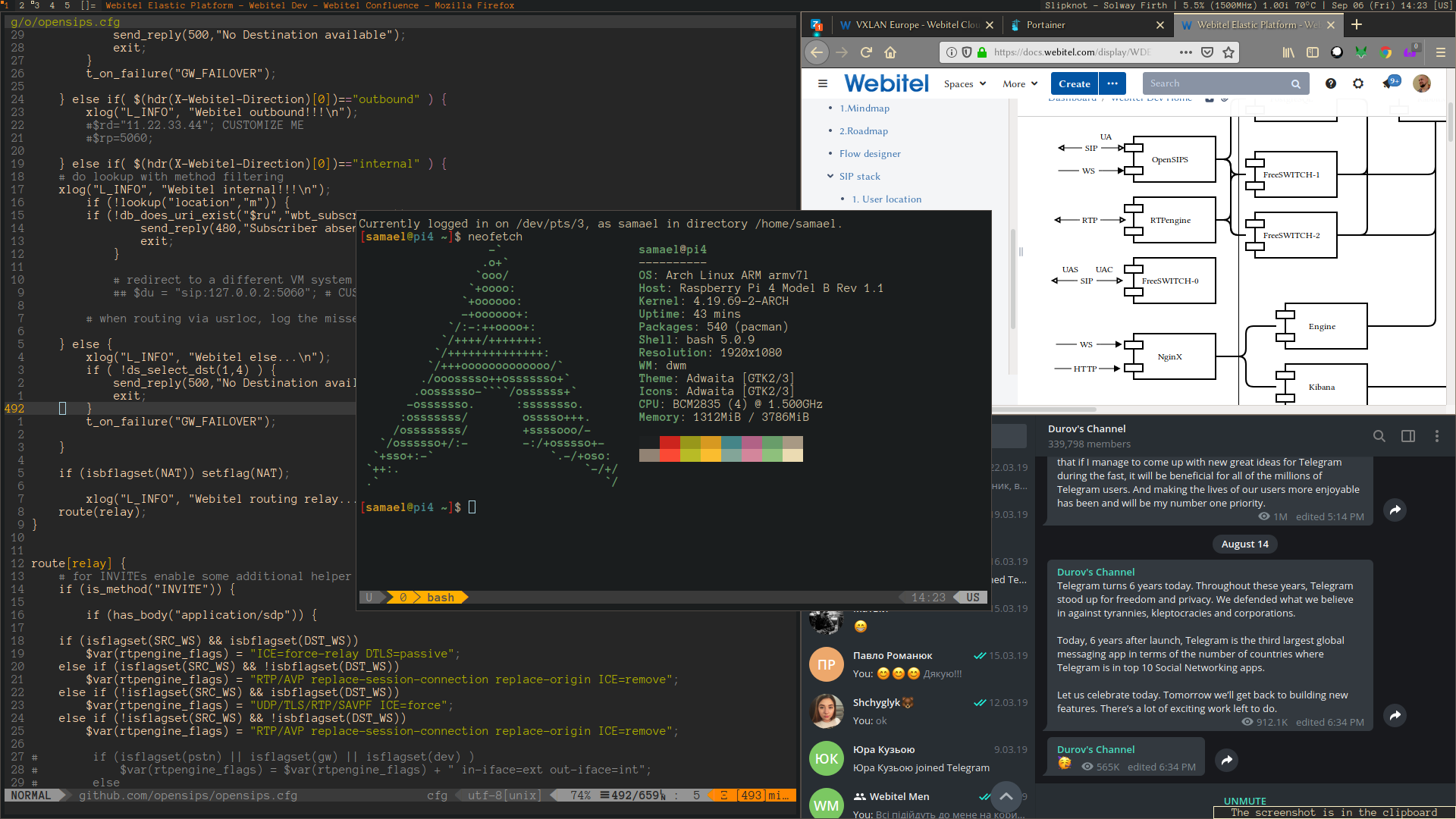This screenshot has width=1456, height=819.
Task: Go back in Firefox
Action: click(x=816, y=52)
